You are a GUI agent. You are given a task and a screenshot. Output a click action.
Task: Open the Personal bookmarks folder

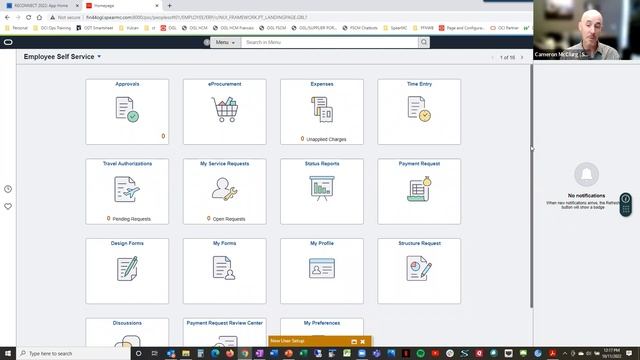(16, 28)
